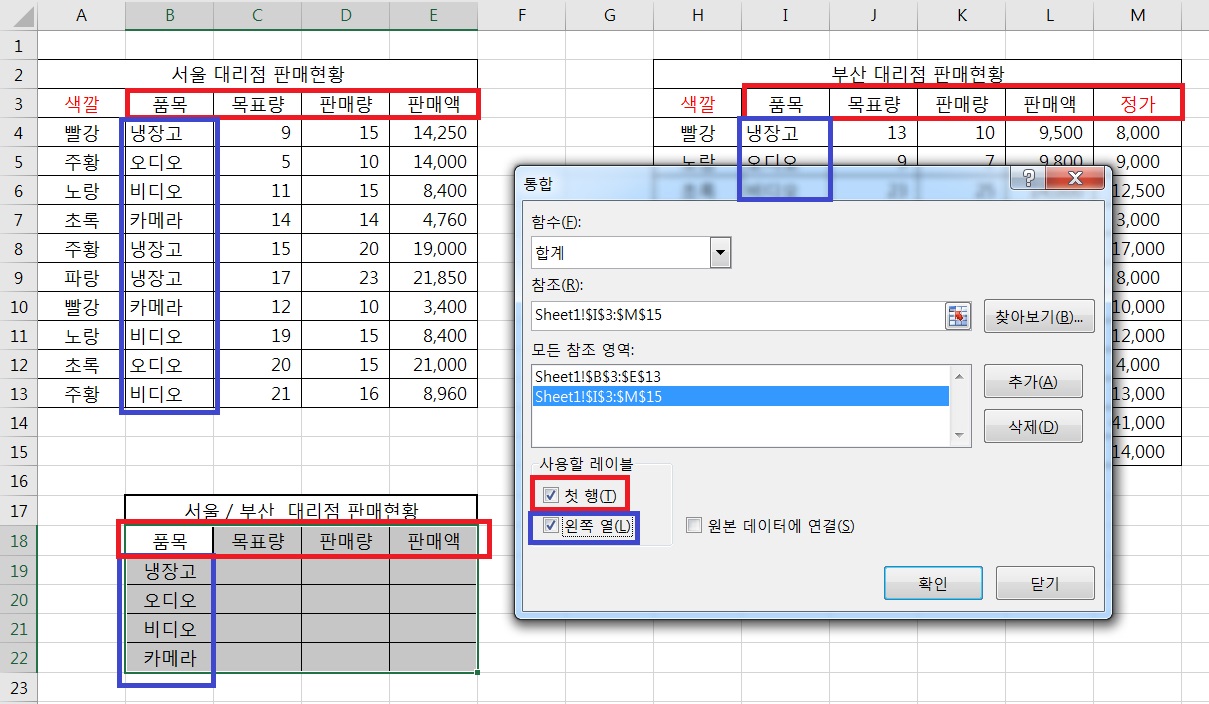Toggle the 첫 행 checkbox

(551, 495)
